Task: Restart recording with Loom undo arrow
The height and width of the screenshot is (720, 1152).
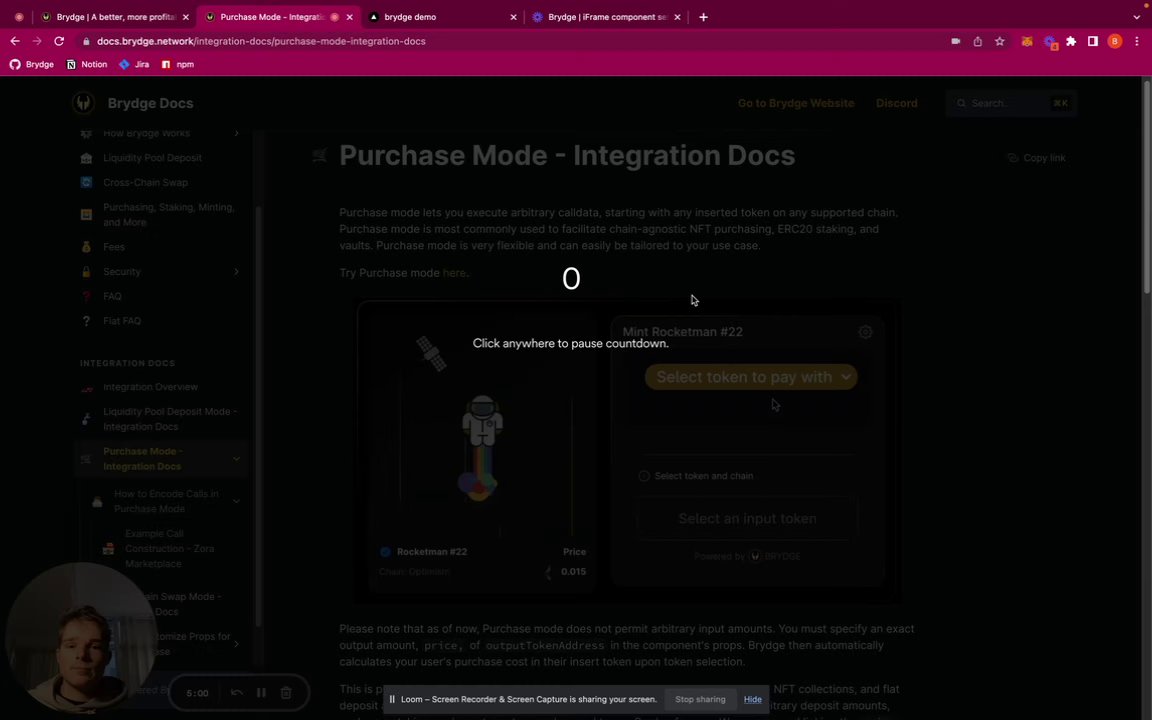Action: [x=237, y=692]
